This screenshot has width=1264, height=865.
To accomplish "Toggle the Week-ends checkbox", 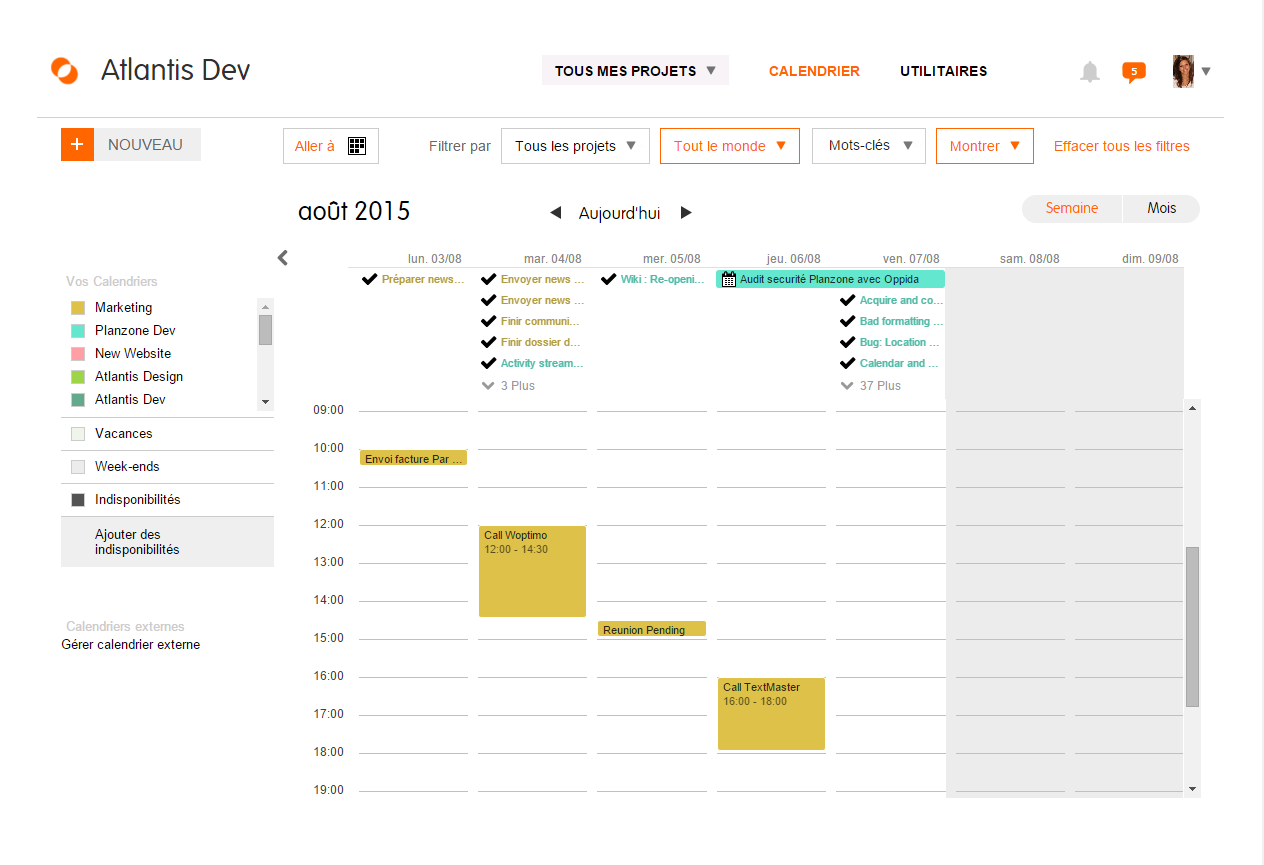I will pyautogui.click(x=78, y=467).
